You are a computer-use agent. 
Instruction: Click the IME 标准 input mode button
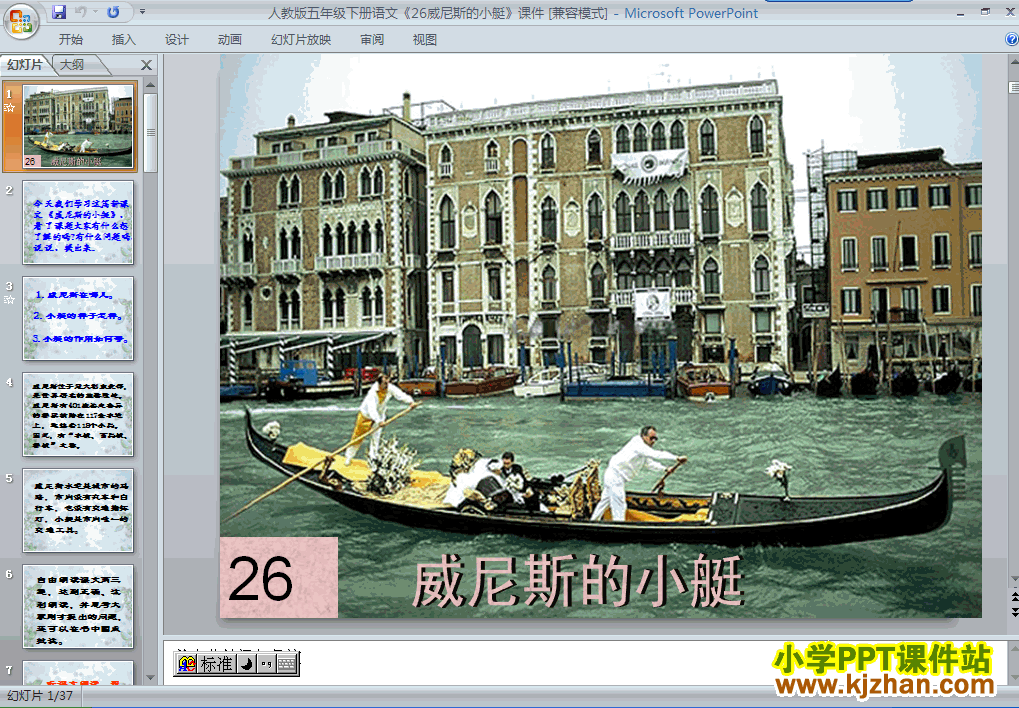216,664
